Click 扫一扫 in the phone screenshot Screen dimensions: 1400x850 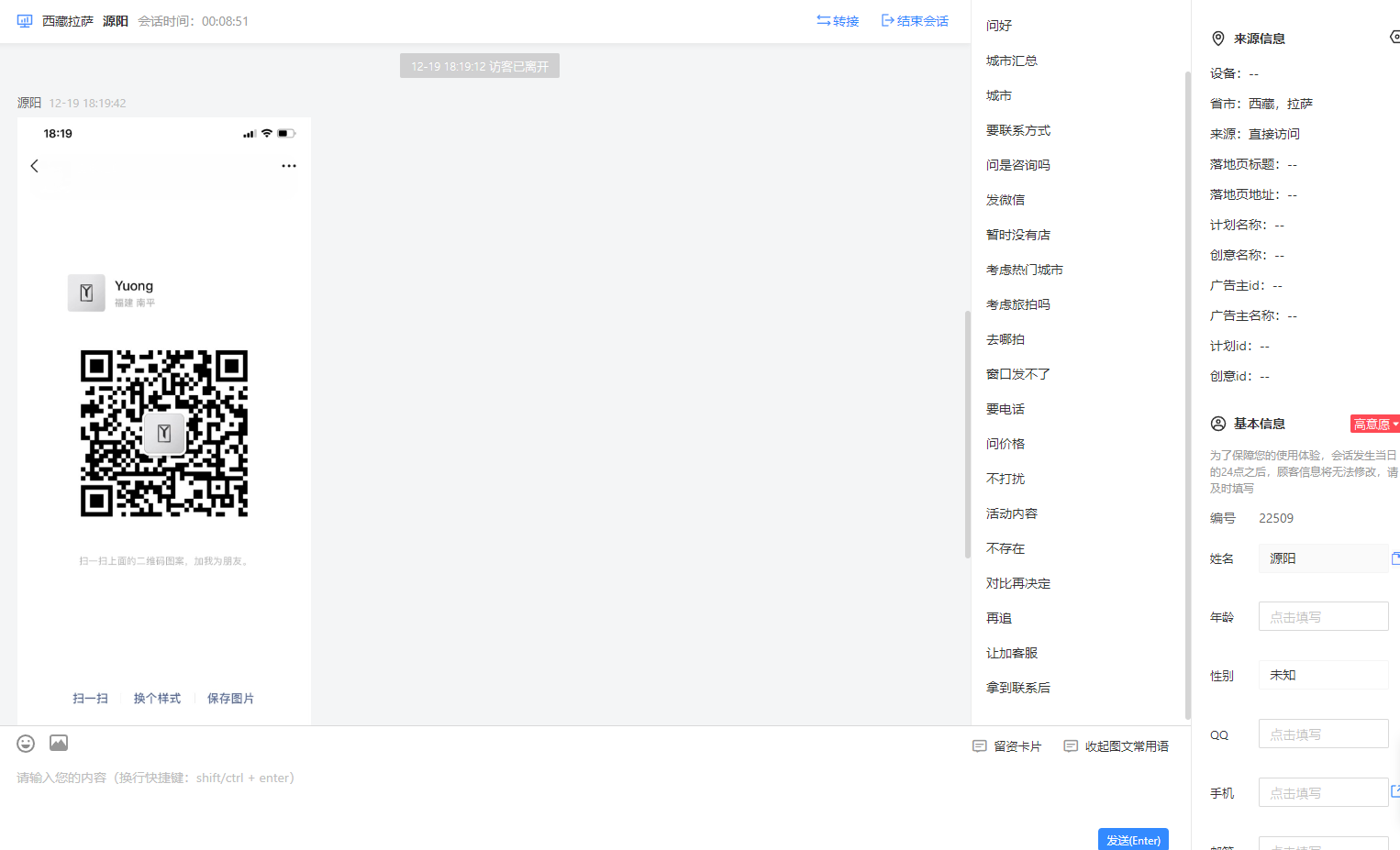click(x=91, y=699)
